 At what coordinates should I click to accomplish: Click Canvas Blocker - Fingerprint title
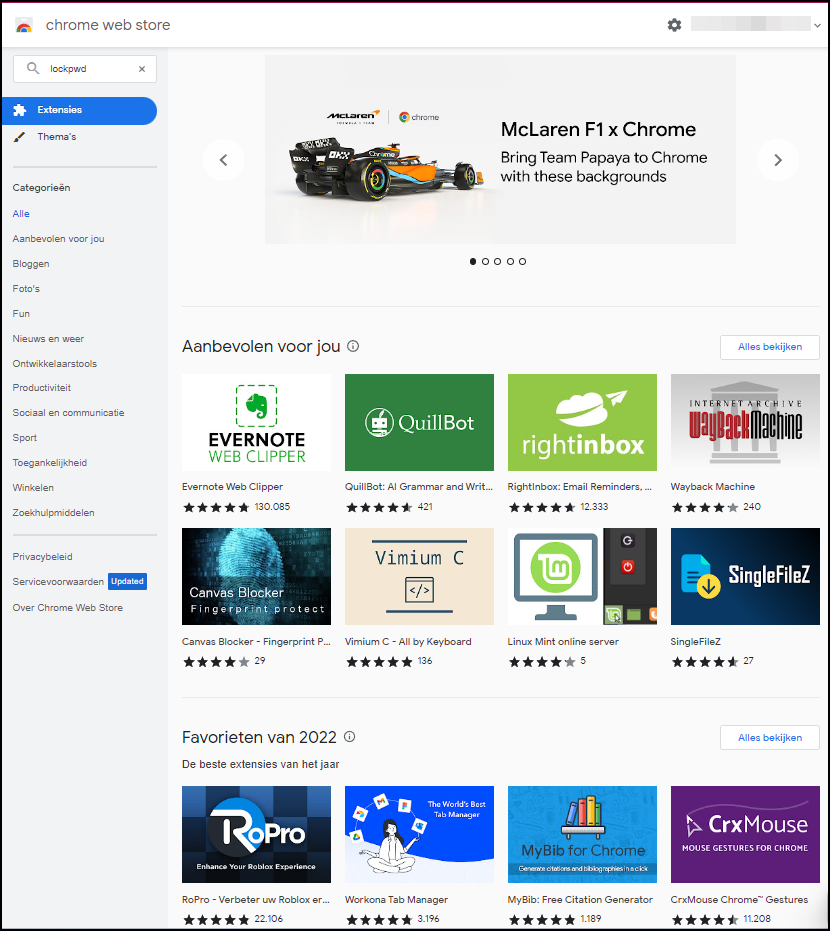pos(256,642)
